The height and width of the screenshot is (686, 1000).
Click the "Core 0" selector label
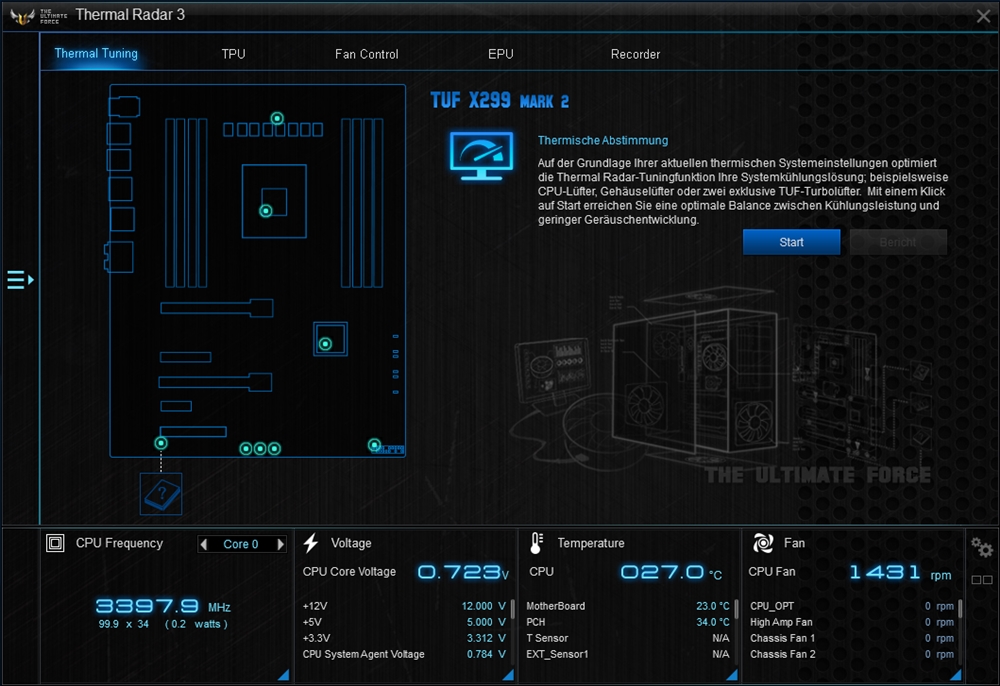pos(241,544)
